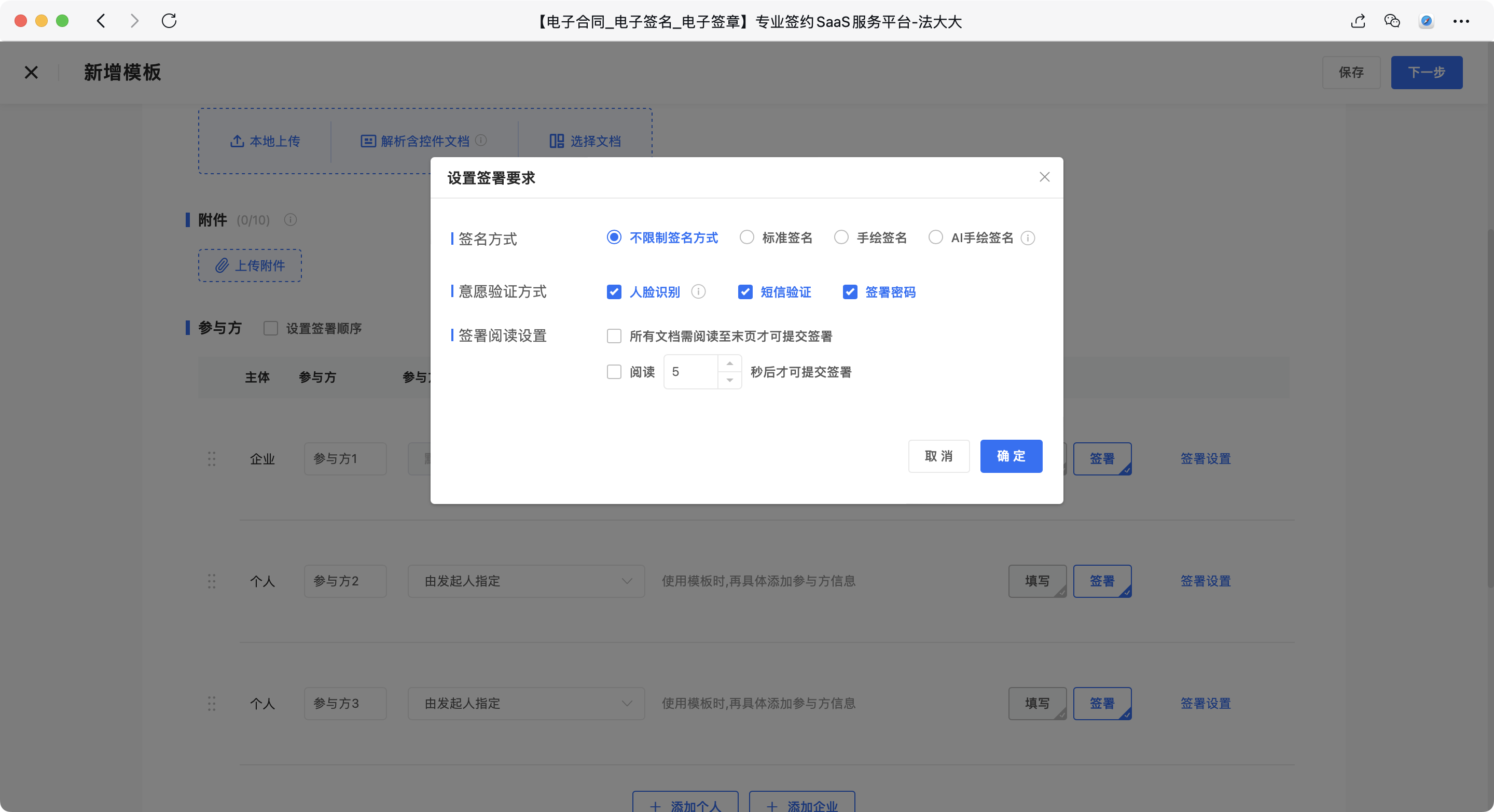Screen dimensions: 1494x812
Task: Uncheck 短信验证 checkbox
Action: pos(745,292)
